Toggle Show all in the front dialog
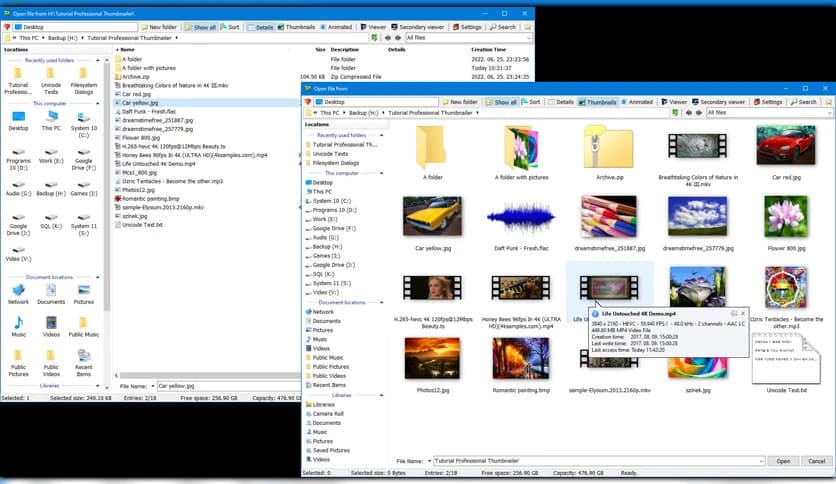 (501, 102)
